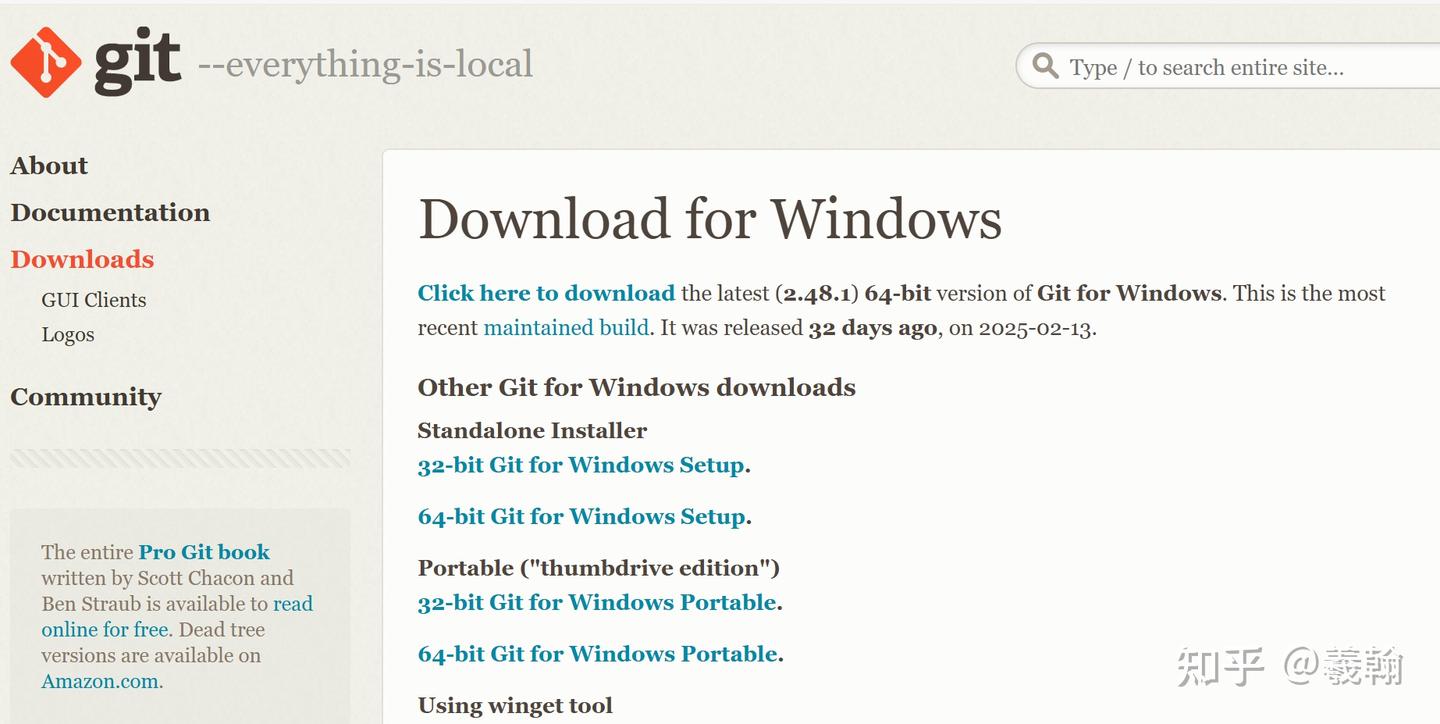This screenshot has height=724, width=1440.
Task: Click the Download for Windows heading
Action: click(710, 219)
